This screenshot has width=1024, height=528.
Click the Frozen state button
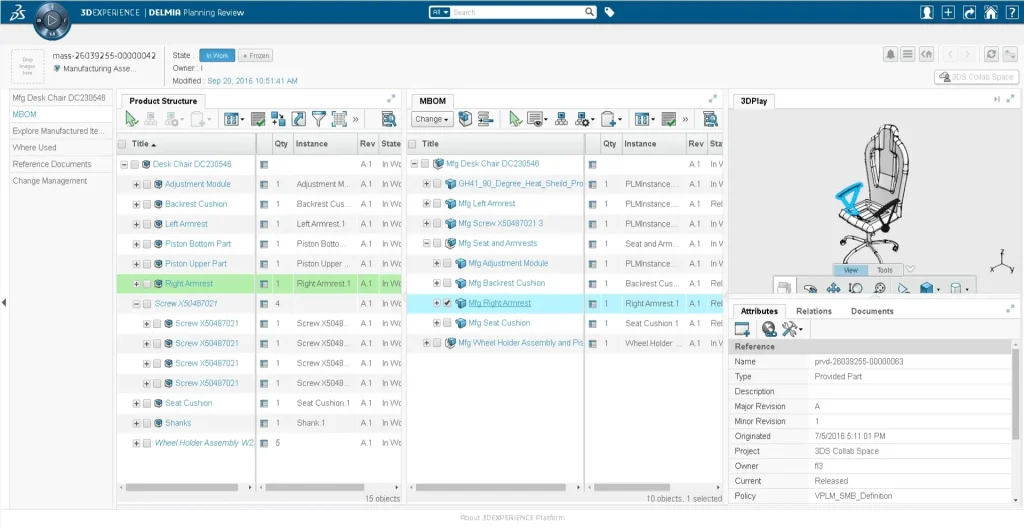[x=256, y=56]
